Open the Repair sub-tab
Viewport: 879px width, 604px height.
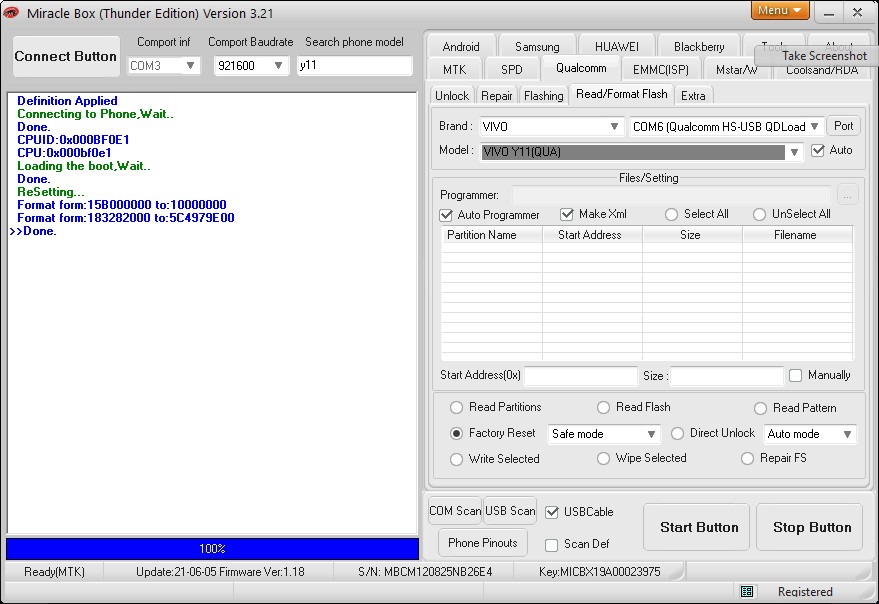tap(497, 95)
